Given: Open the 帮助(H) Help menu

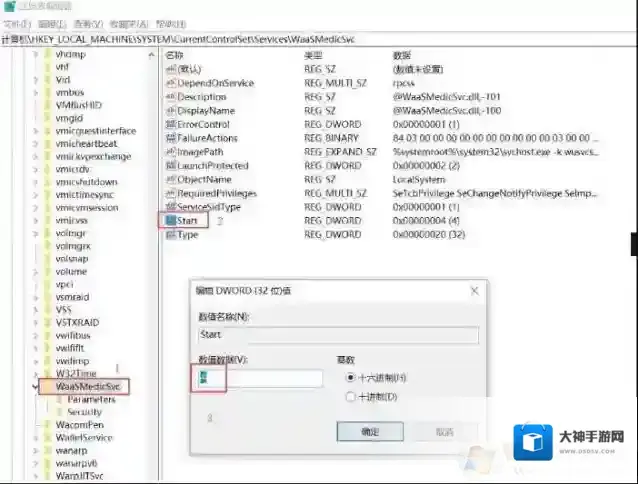Looking at the screenshot, I should pos(171,24).
